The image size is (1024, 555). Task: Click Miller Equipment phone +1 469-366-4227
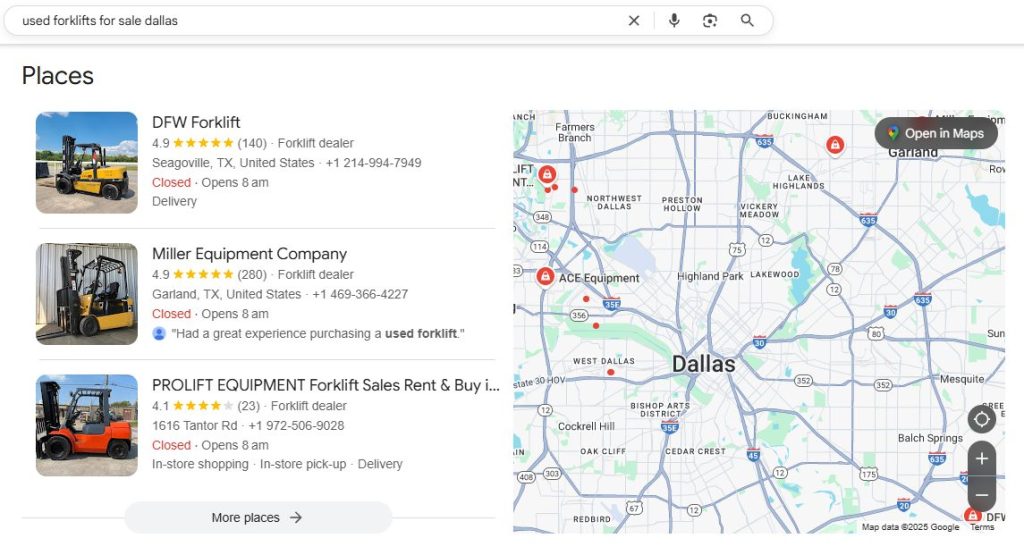(x=360, y=294)
